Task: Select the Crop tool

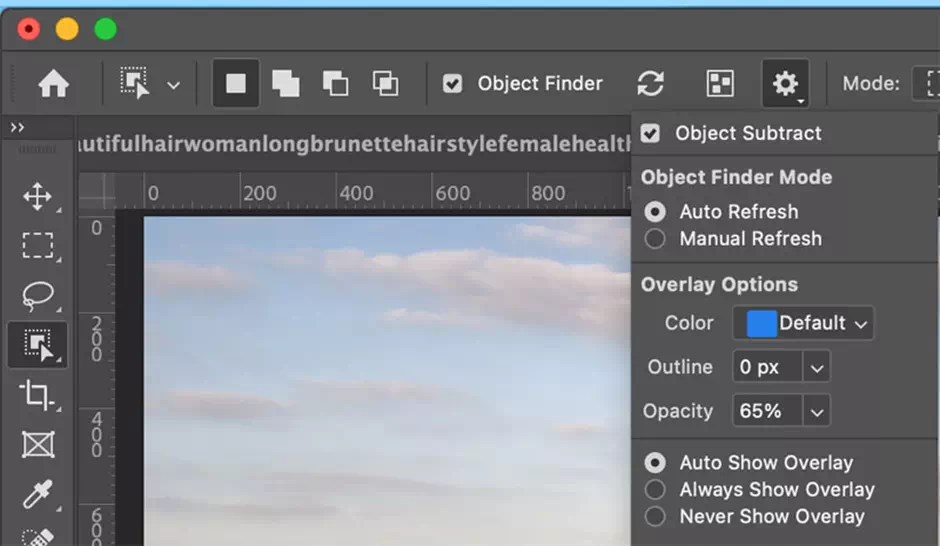Action: (38, 395)
